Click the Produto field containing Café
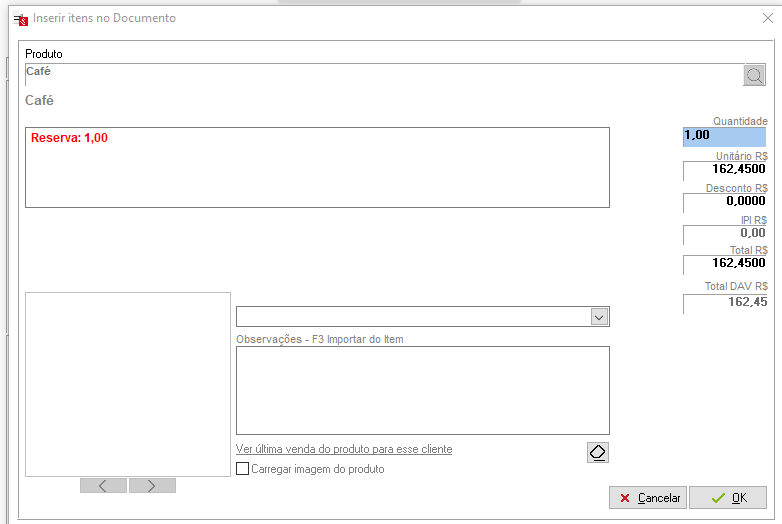This screenshot has width=782, height=524. coord(380,75)
